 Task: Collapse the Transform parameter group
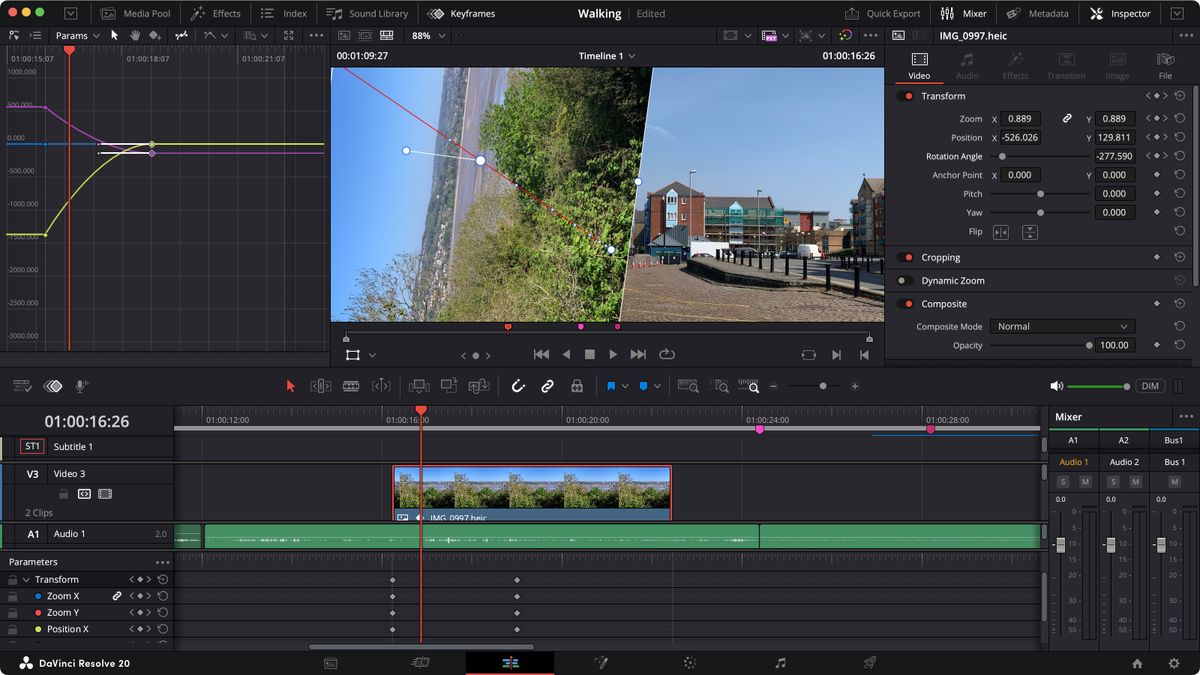[x=27, y=580]
